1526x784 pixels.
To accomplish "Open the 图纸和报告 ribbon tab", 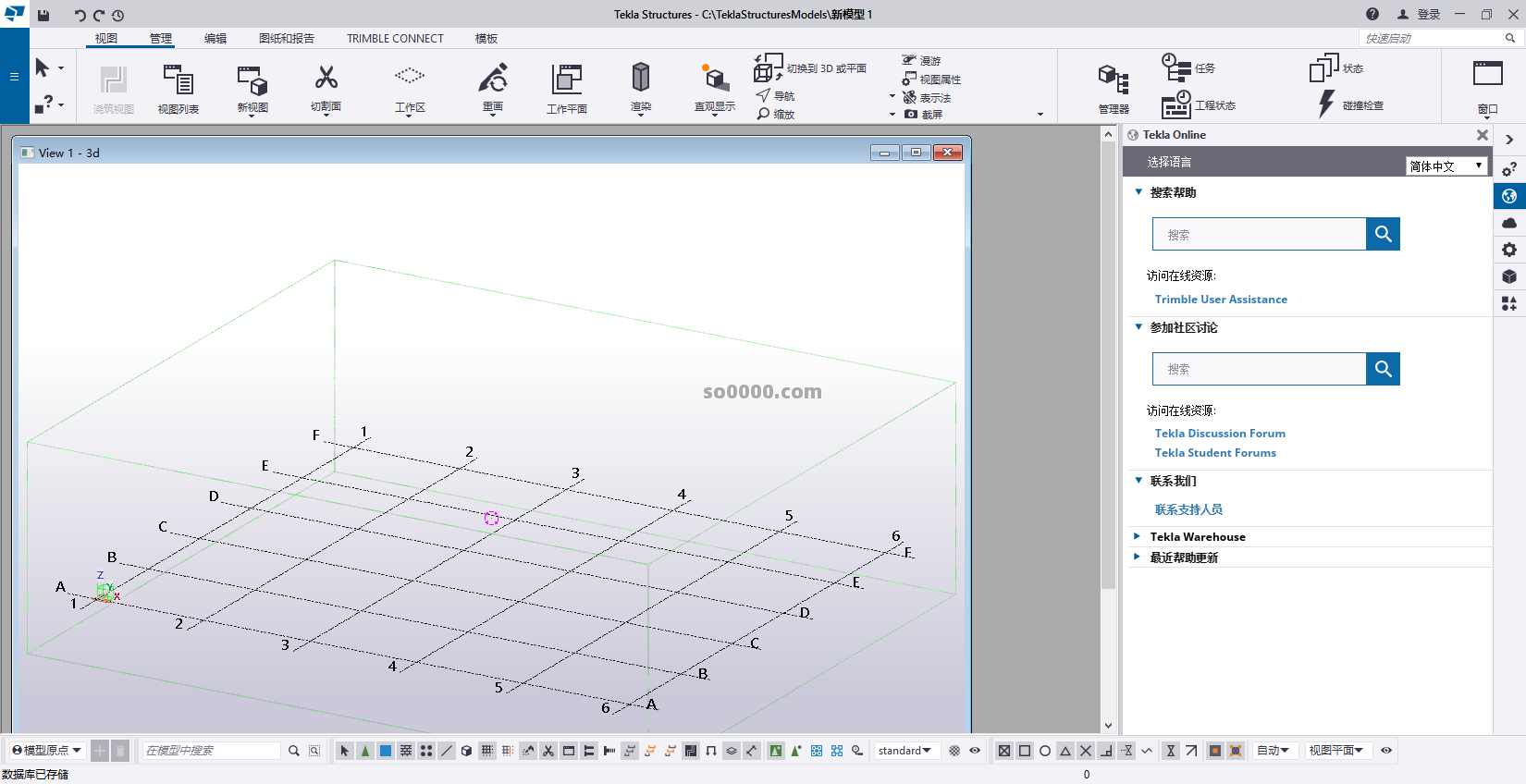I will (287, 38).
